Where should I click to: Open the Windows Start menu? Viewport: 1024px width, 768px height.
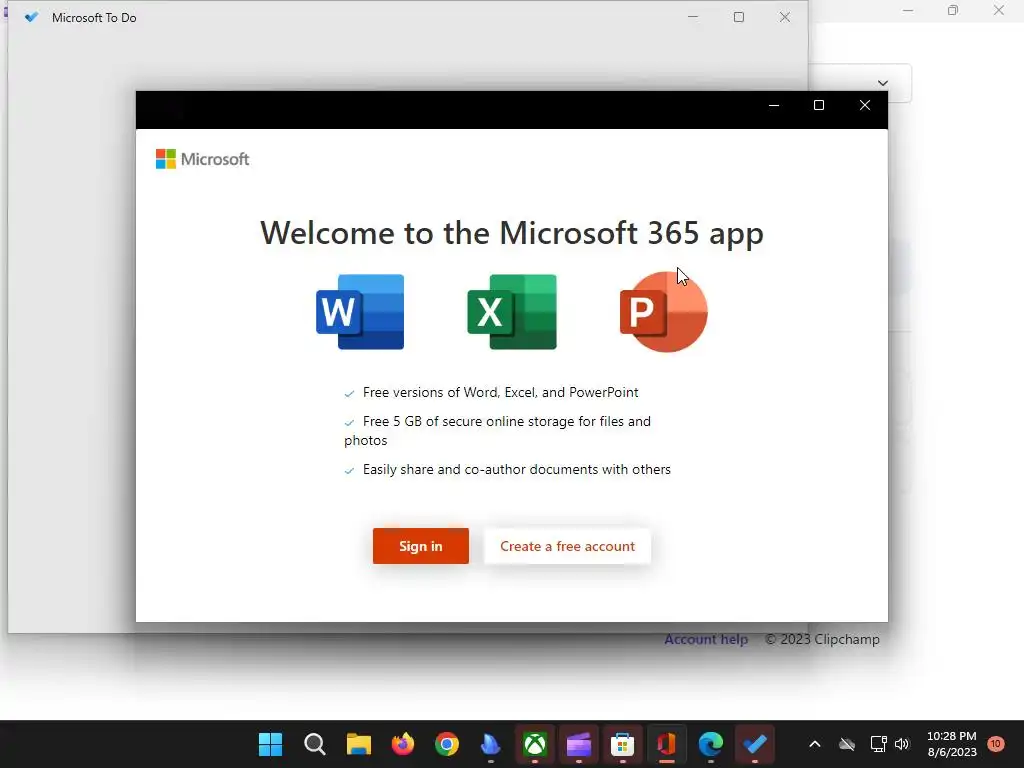(270, 744)
